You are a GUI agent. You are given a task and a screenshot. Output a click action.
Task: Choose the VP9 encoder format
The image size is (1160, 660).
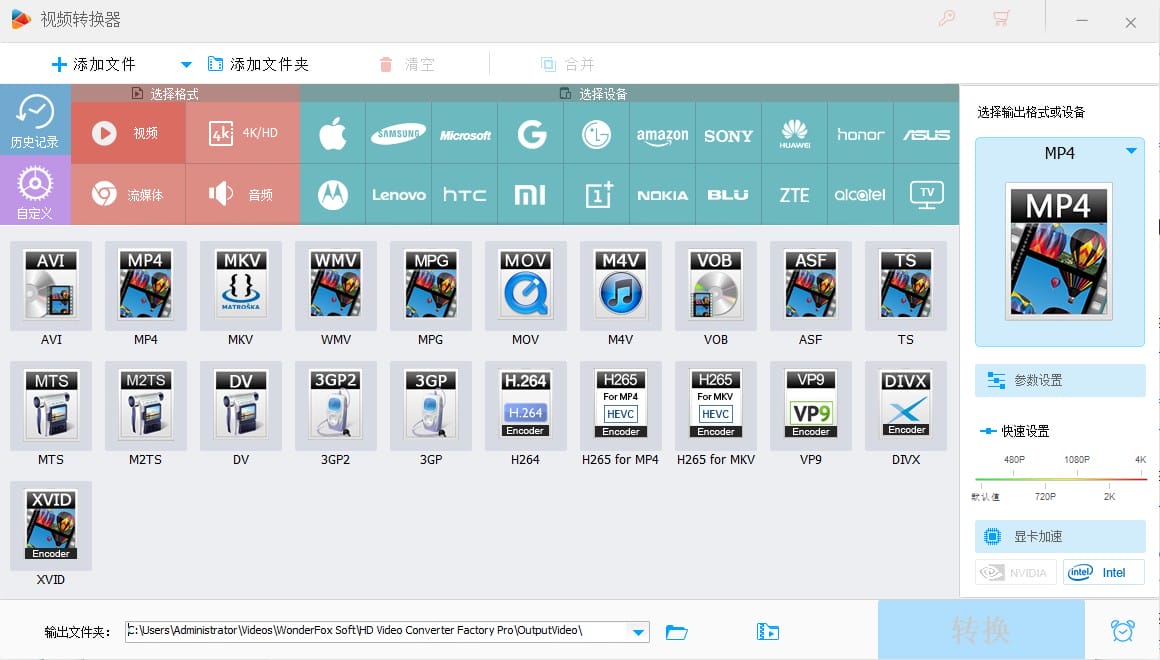811,405
